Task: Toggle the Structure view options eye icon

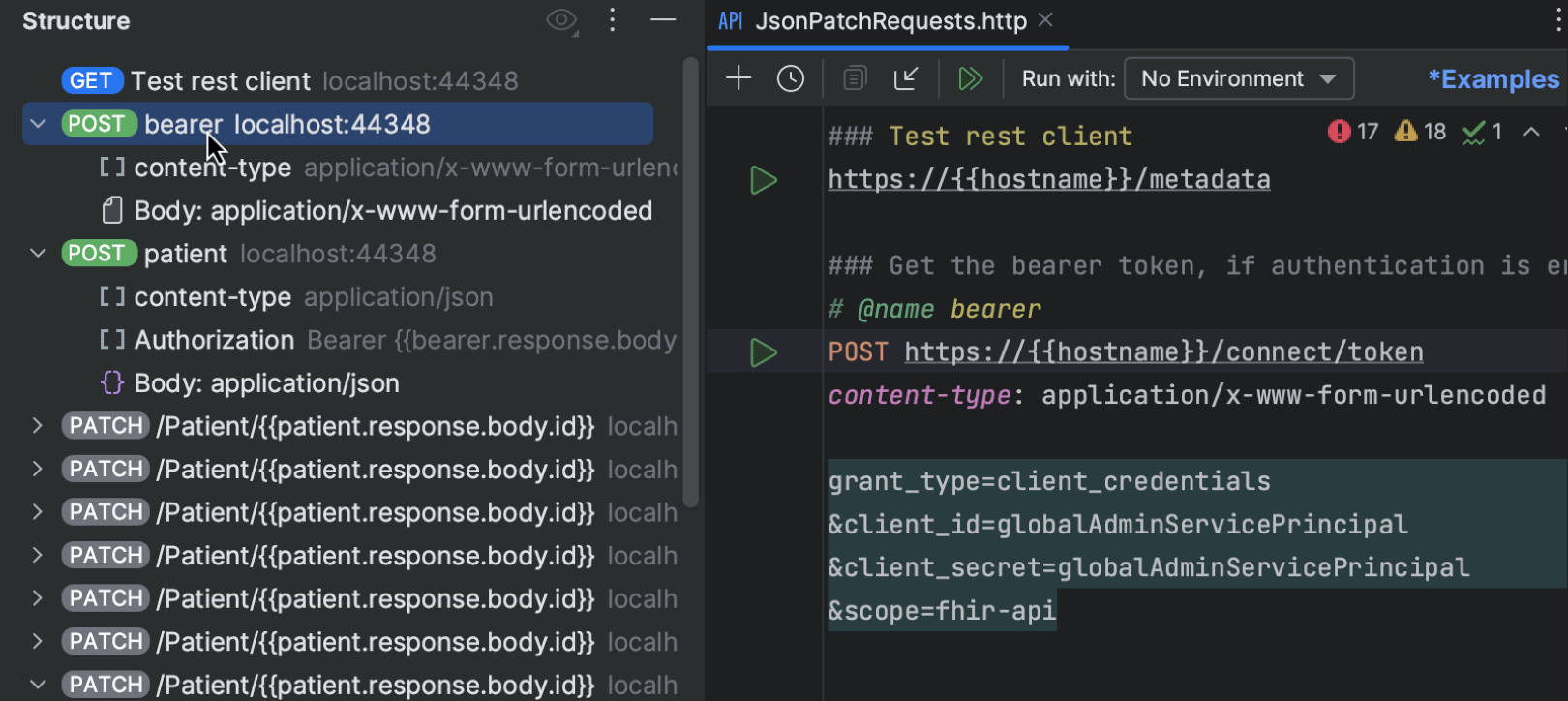Action: point(560,20)
